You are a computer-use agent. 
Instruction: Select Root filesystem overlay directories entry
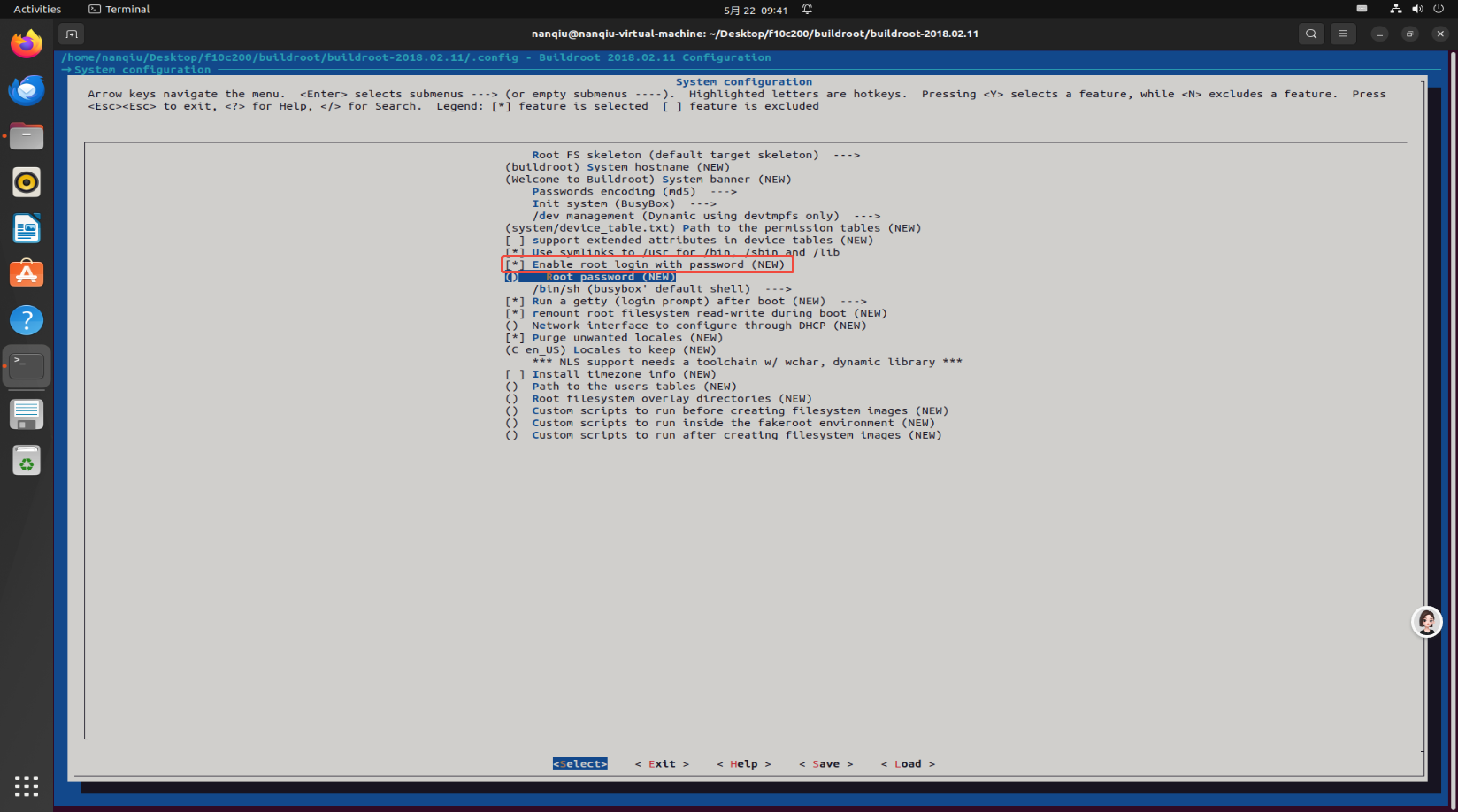(x=658, y=399)
